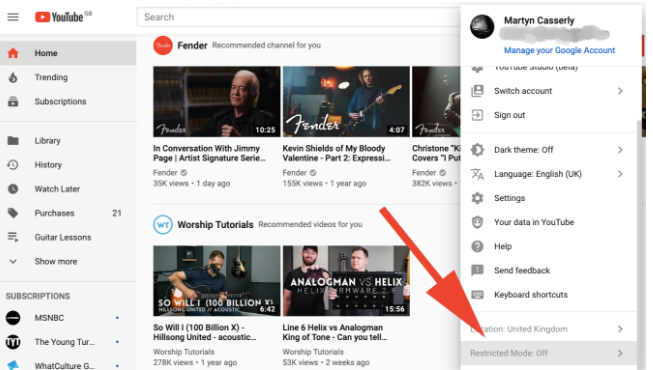Click the Language translate icon
This screenshot has width=653, height=370.
477,174
